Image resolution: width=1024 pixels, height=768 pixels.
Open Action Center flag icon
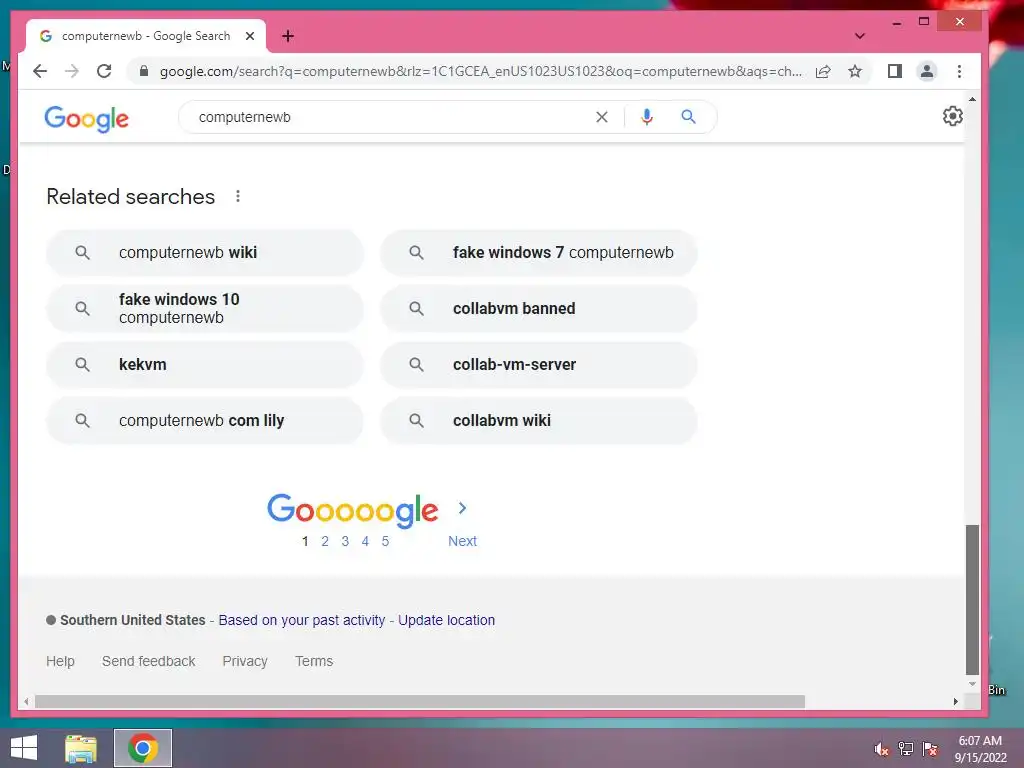click(930, 749)
